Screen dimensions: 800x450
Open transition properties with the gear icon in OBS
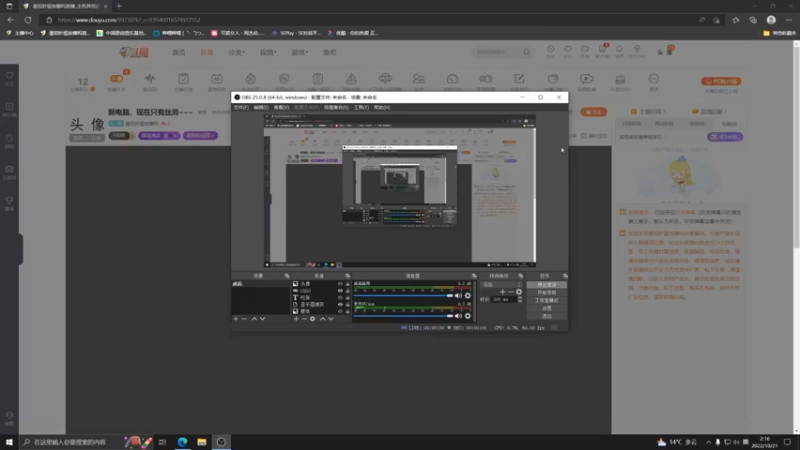click(519, 292)
